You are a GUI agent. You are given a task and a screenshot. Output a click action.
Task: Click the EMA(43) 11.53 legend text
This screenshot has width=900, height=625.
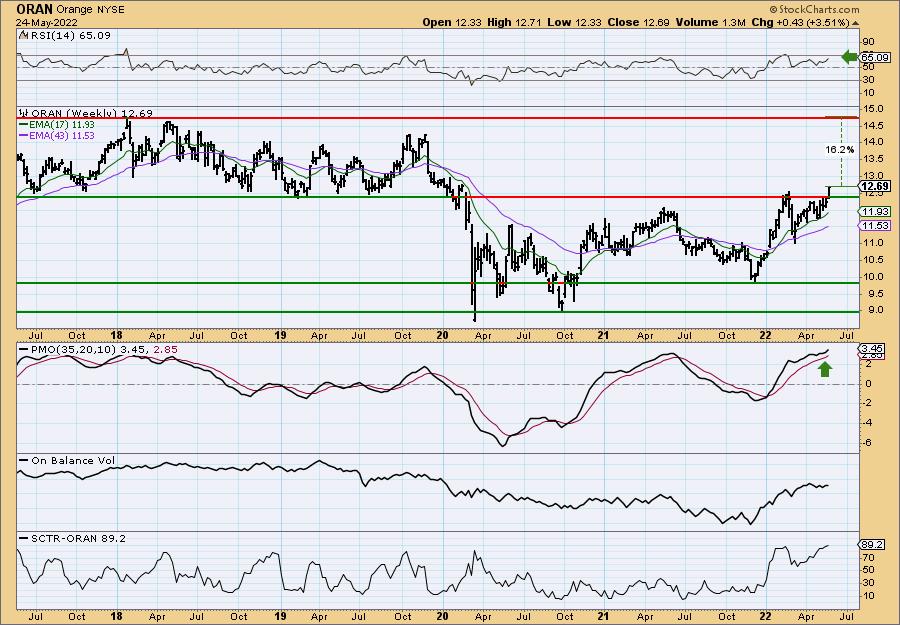(63, 135)
